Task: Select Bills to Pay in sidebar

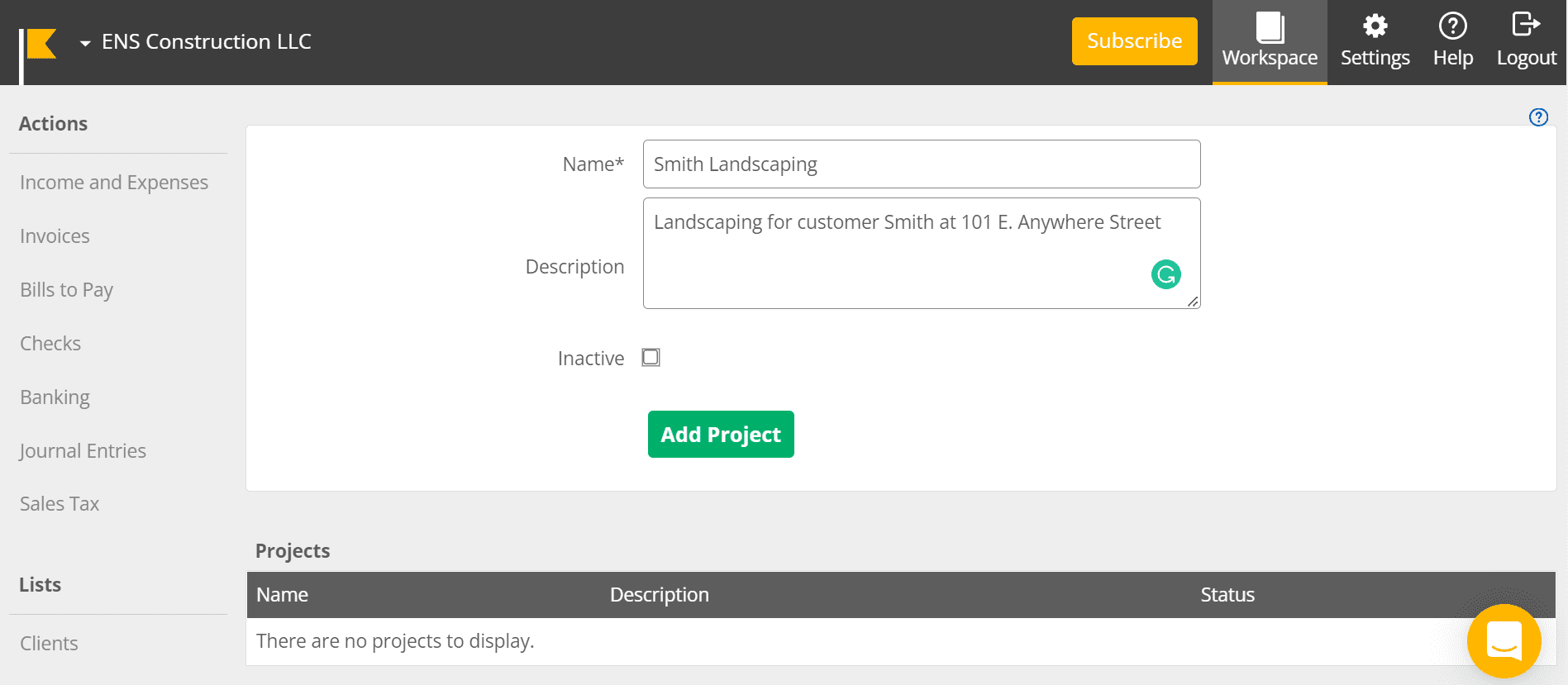Action: pyautogui.click(x=66, y=290)
